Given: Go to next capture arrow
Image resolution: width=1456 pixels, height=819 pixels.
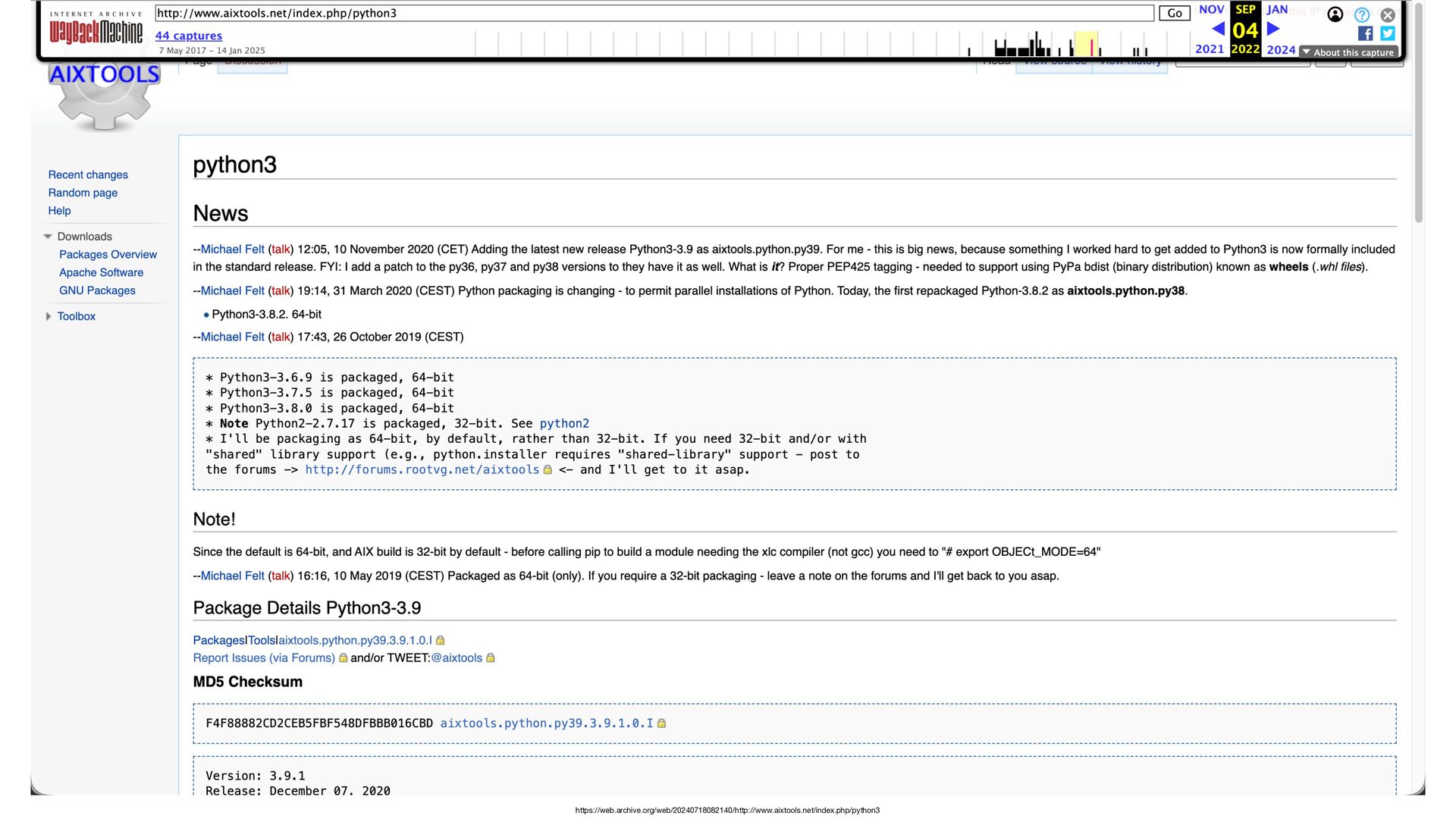Looking at the screenshot, I should 1273,29.
